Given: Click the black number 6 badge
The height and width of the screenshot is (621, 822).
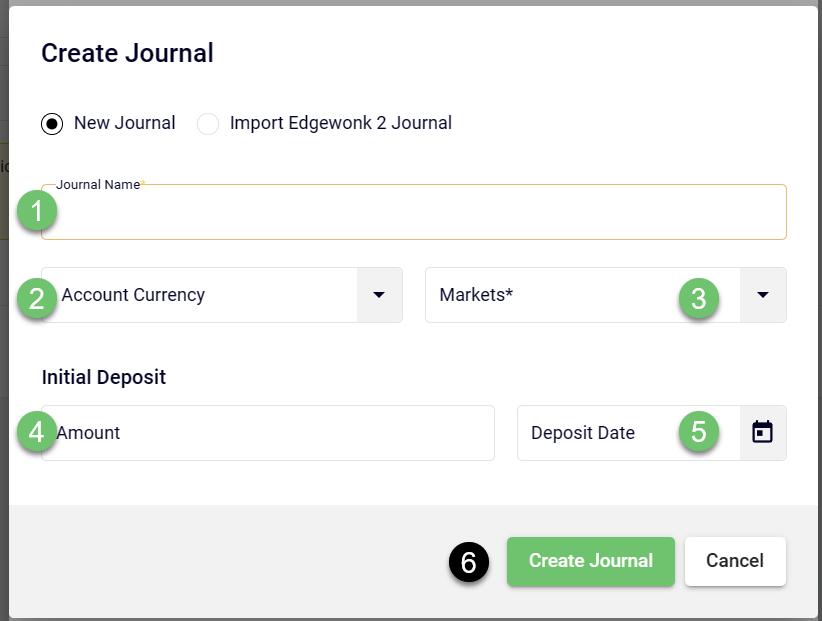Looking at the screenshot, I should tap(468, 562).
